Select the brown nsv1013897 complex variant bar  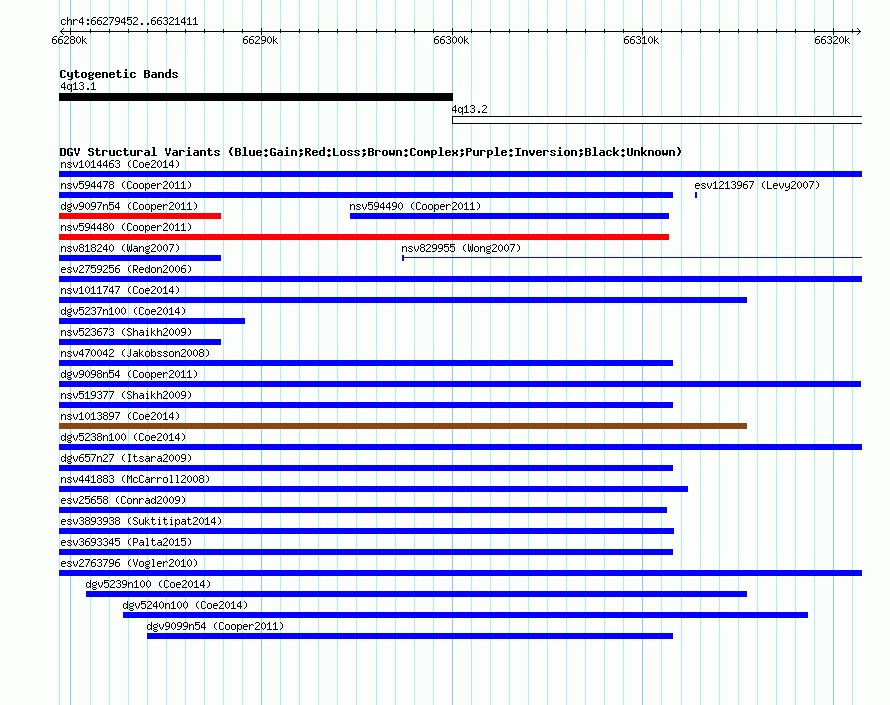coord(403,426)
